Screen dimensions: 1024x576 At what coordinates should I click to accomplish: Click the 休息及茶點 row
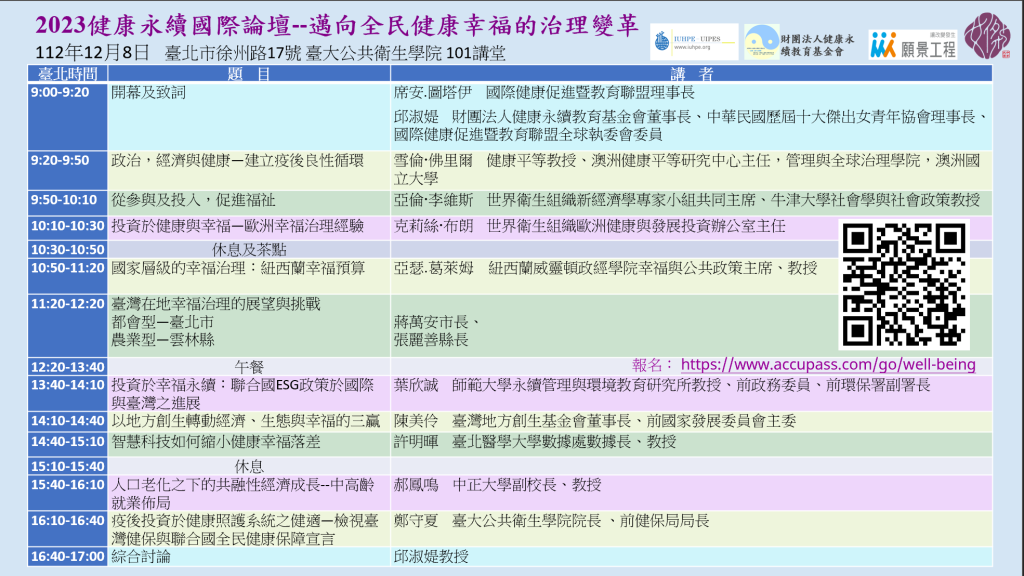click(x=249, y=249)
